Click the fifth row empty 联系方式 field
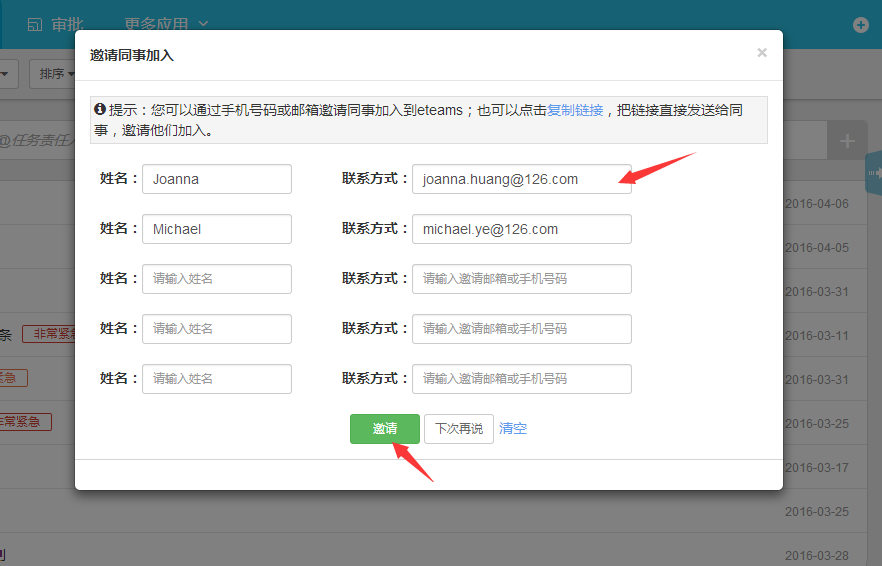 (522, 379)
